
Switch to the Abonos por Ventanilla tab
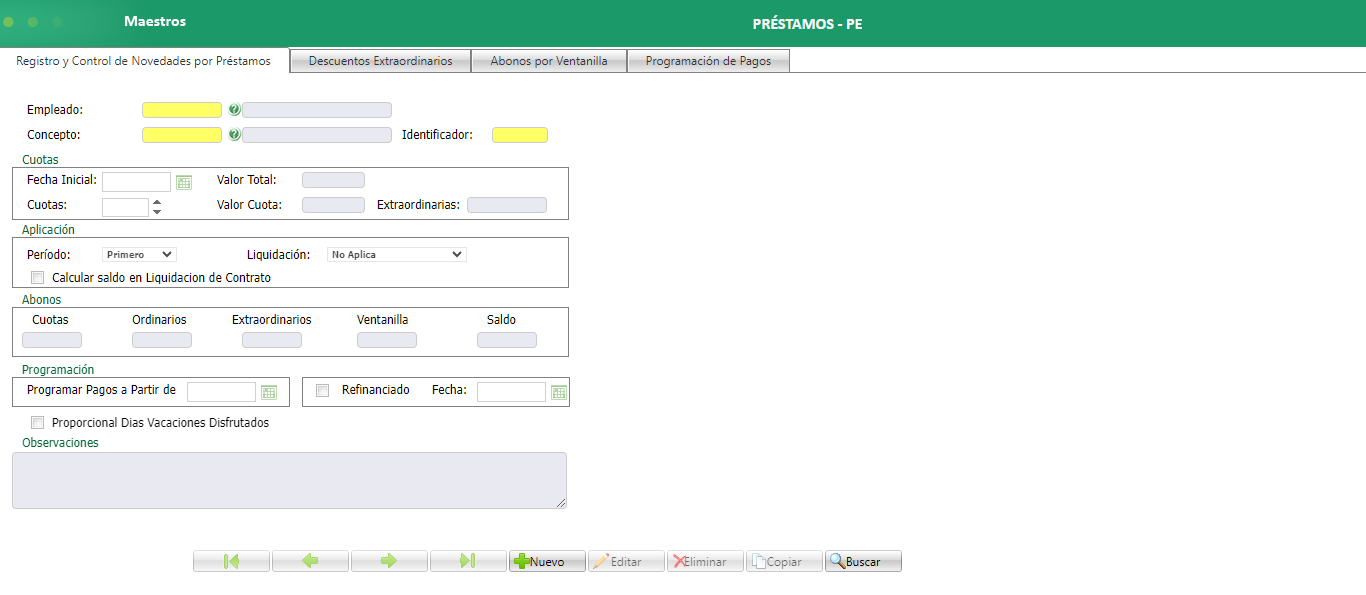[x=549, y=60]
